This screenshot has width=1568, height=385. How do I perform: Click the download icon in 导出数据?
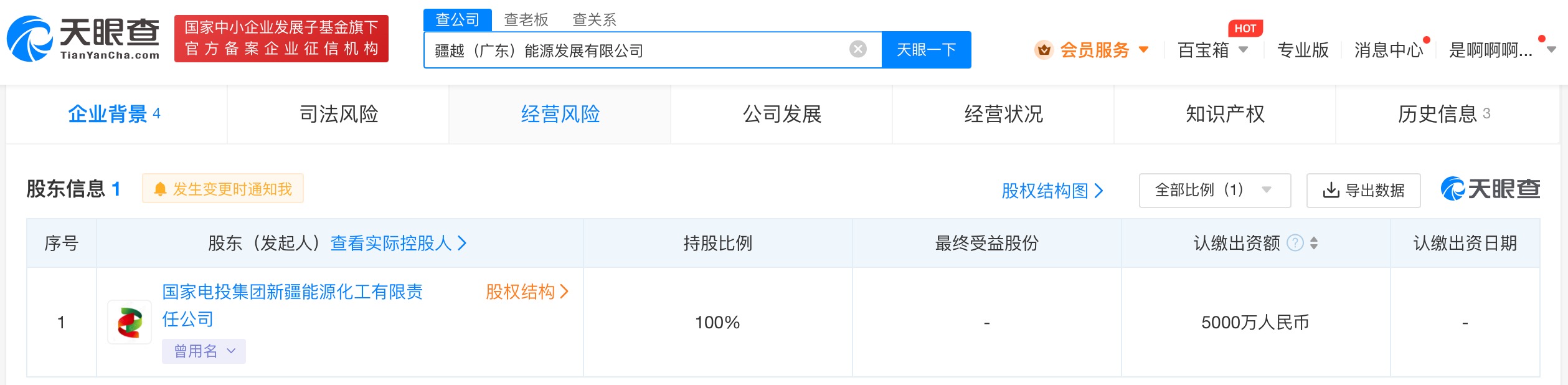click(x=1330, y=190)
